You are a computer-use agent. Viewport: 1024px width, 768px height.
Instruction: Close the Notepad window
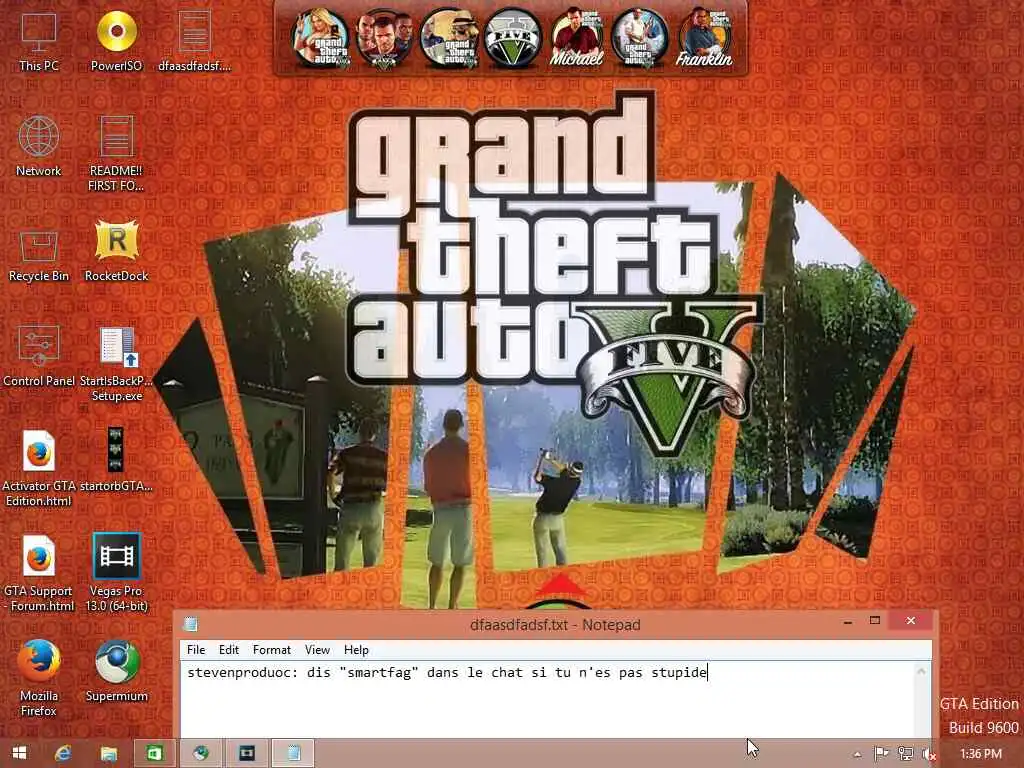pos(911,620)
